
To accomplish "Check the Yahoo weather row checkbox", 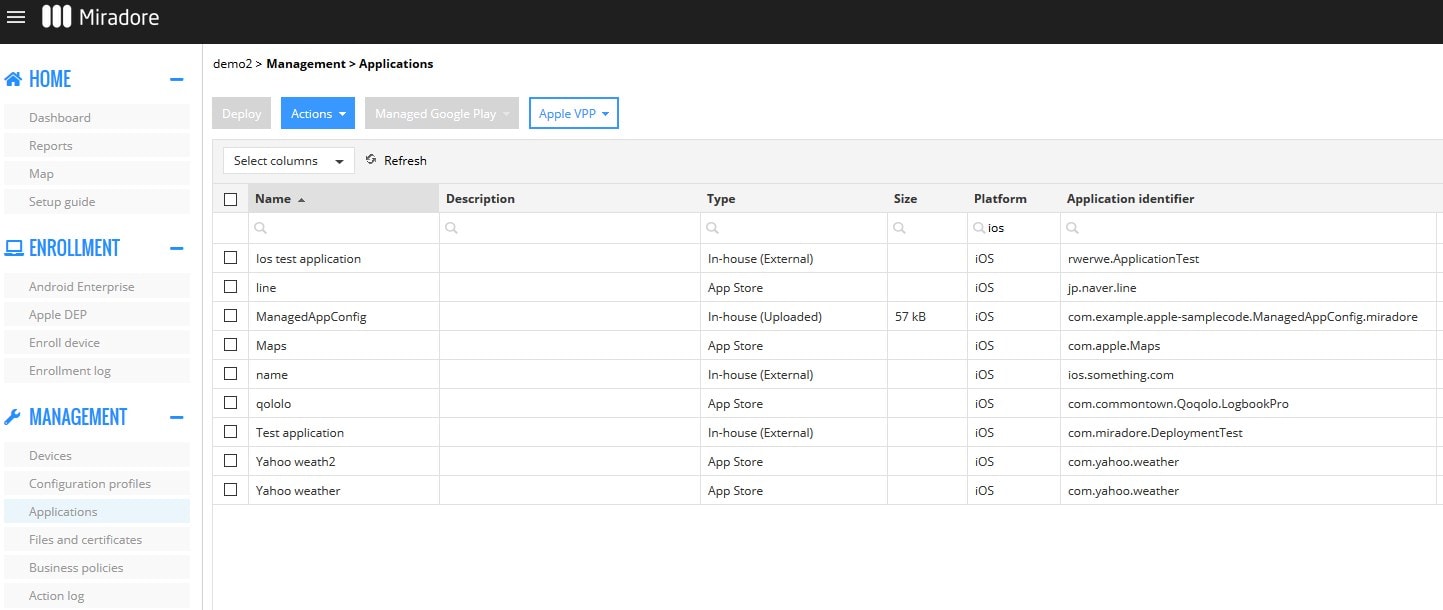I will [x=231, y=490].
